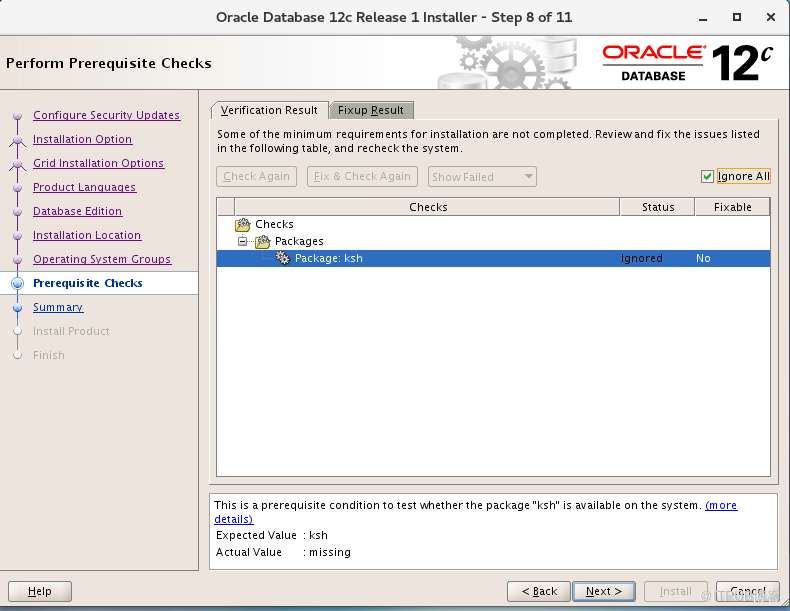Click the Checks column header
790x611 pixels.
click(427, 207)
